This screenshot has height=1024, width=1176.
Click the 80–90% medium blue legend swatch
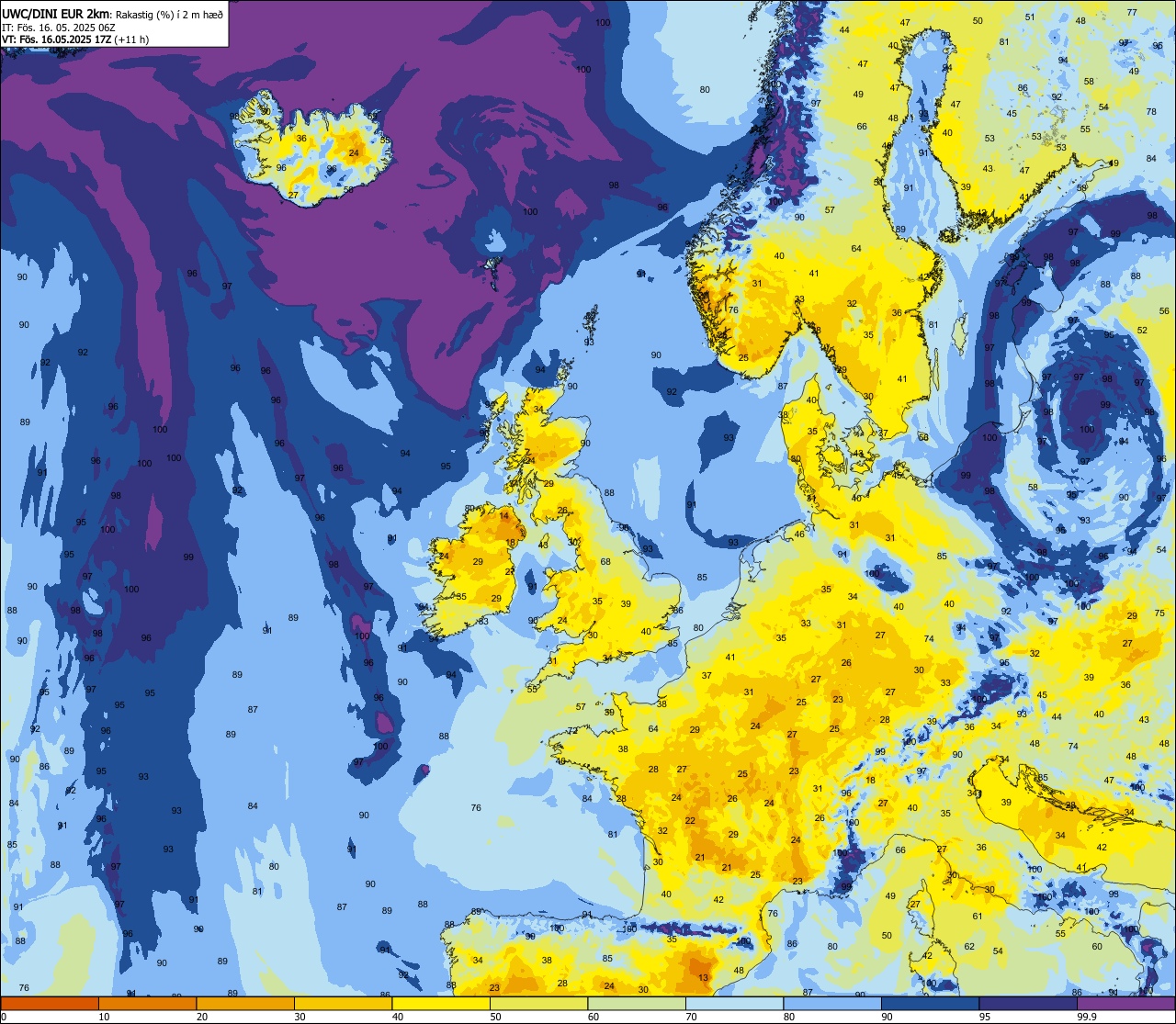tap(832, 1004)
